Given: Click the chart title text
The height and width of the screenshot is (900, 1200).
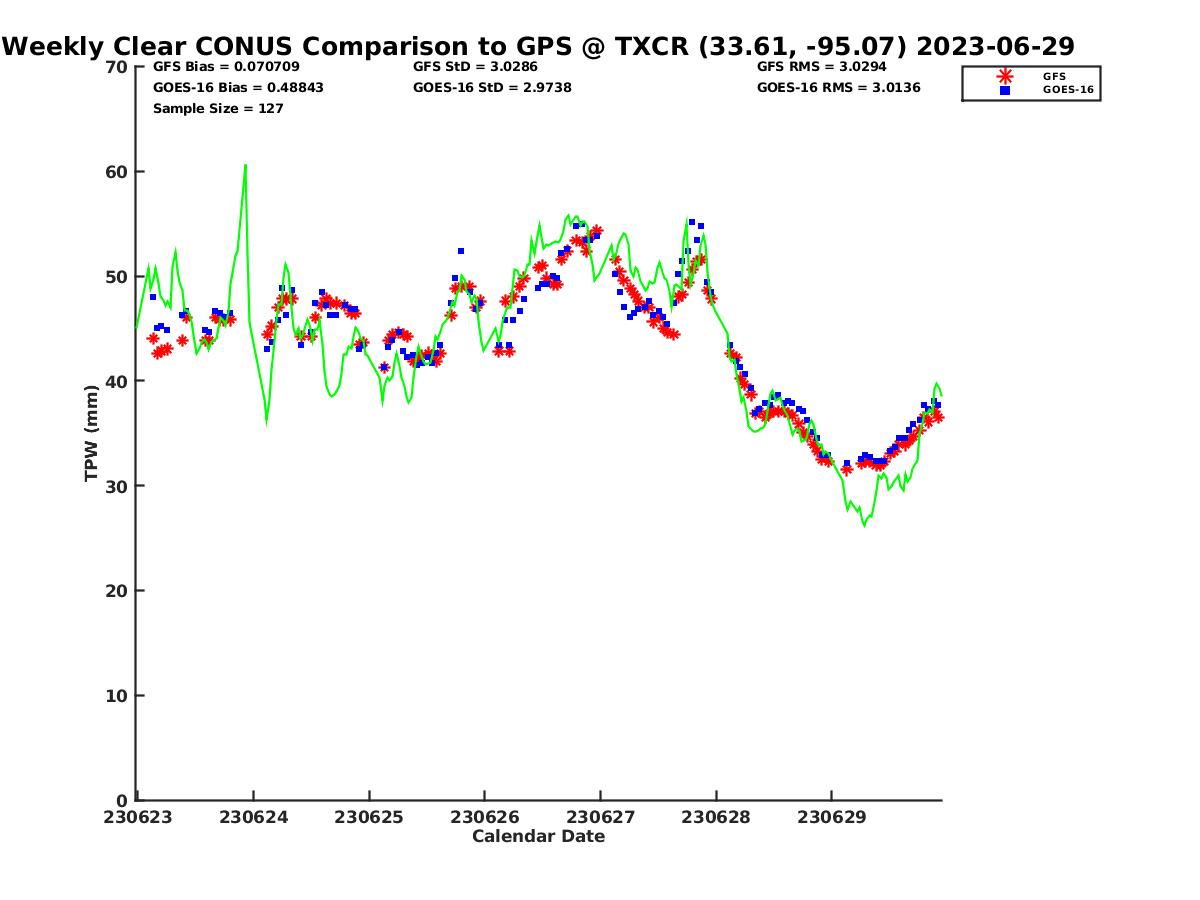Looking at the screenshot, I should click(x=538, y=47).
